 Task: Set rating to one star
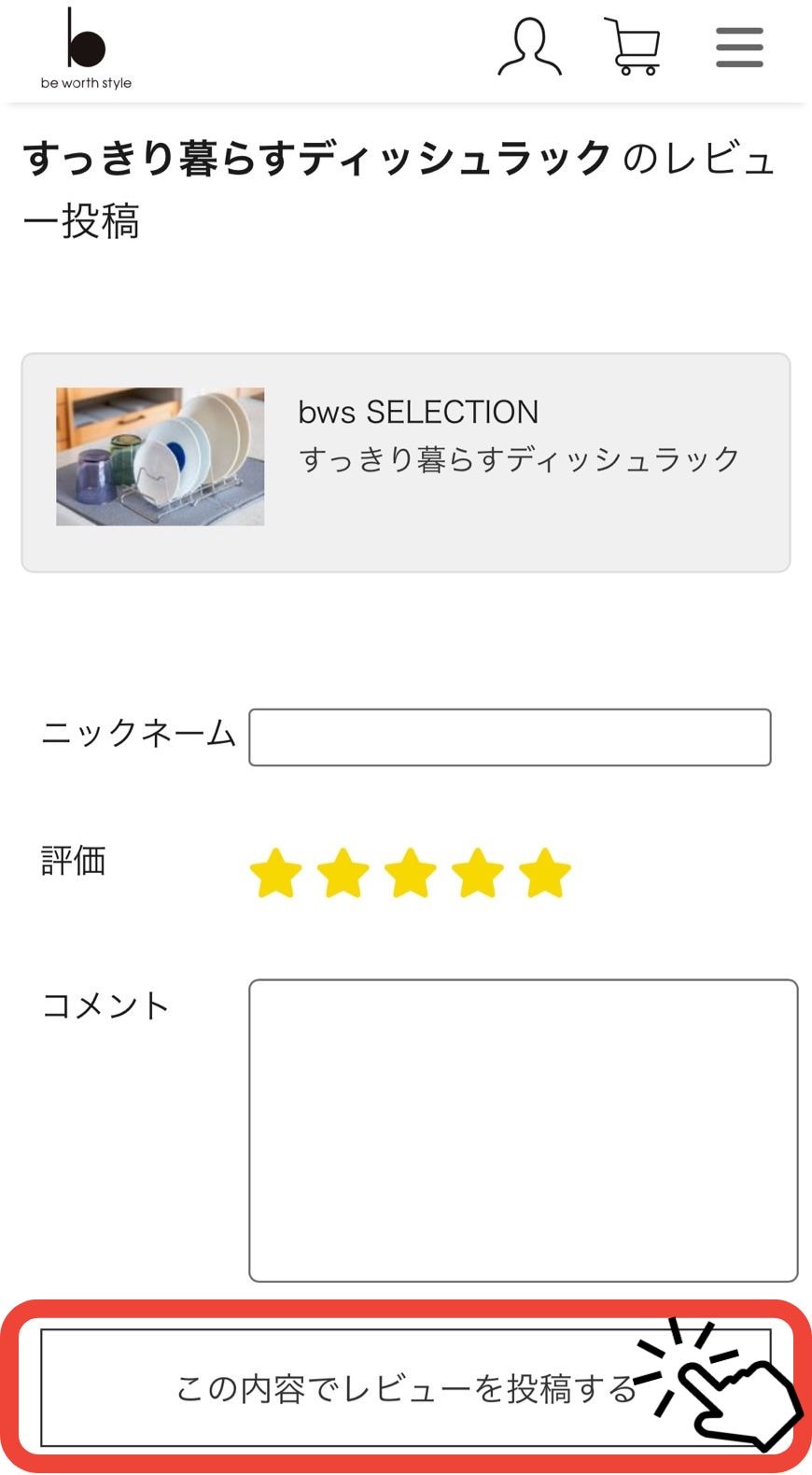pos(275,874)
